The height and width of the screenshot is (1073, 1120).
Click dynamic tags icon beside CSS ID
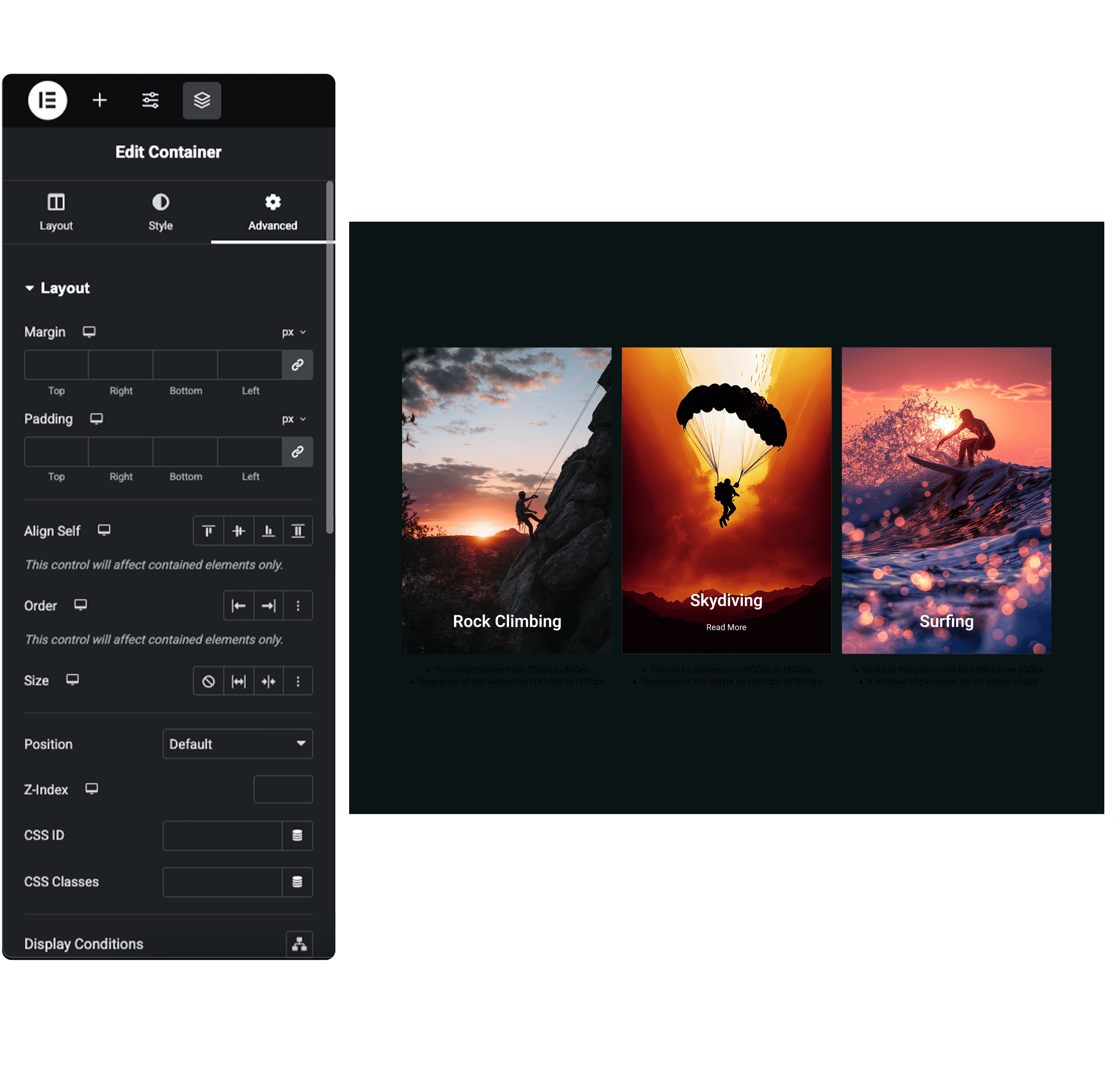point(297,835)
